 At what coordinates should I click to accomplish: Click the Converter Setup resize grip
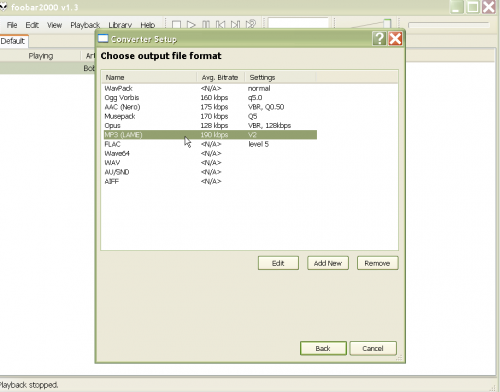[399, 358]
